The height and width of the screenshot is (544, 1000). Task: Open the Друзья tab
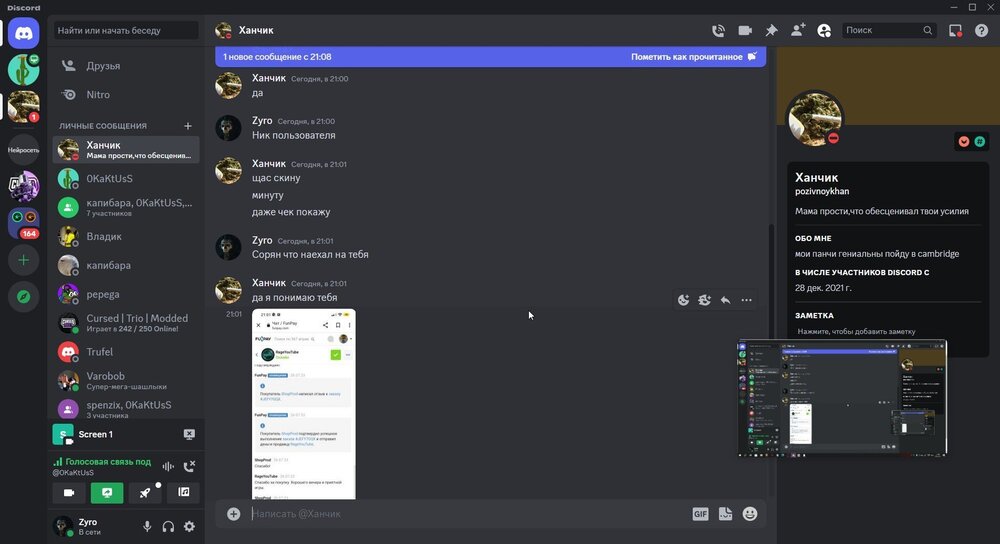pyautogui.click(x=126, y=66)
